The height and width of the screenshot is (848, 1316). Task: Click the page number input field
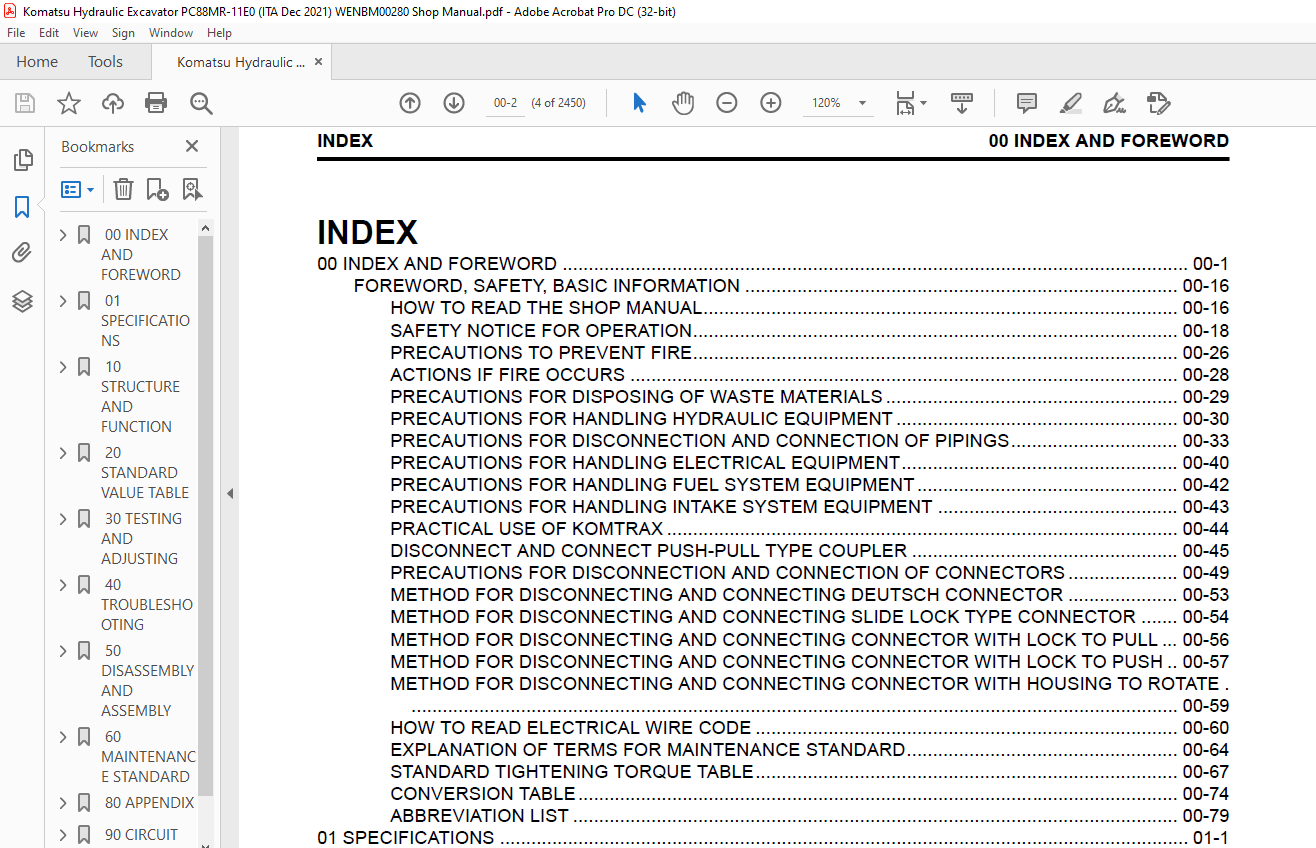tap(506, 103)
